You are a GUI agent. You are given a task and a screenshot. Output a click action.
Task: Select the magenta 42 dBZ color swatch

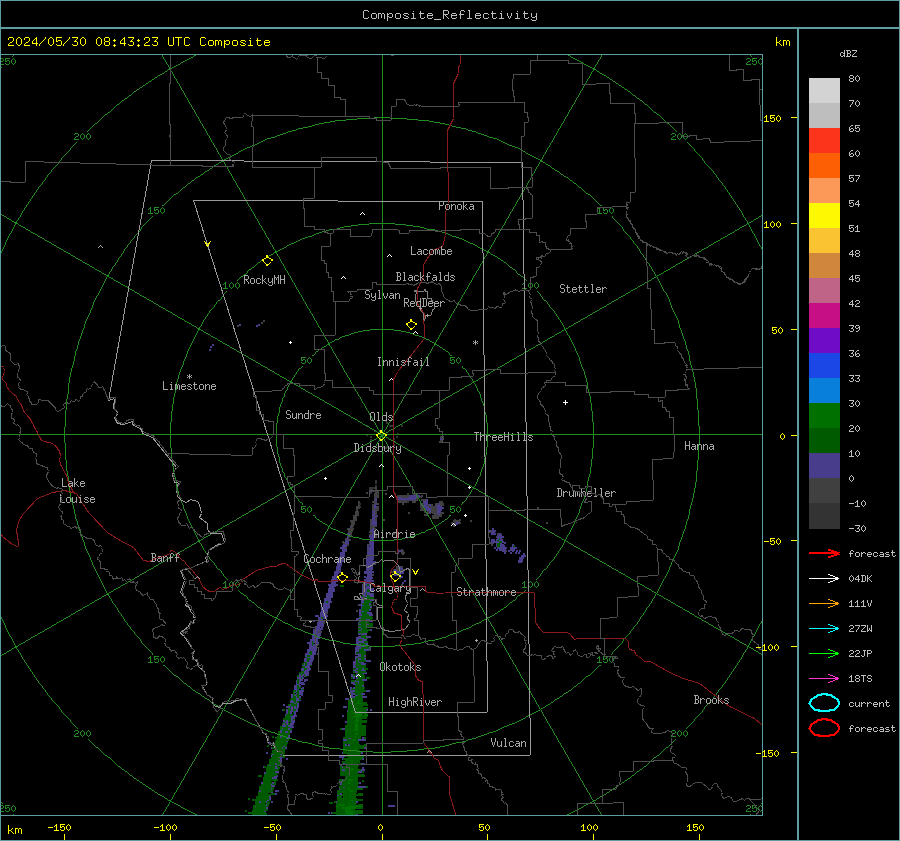[824, 315]
